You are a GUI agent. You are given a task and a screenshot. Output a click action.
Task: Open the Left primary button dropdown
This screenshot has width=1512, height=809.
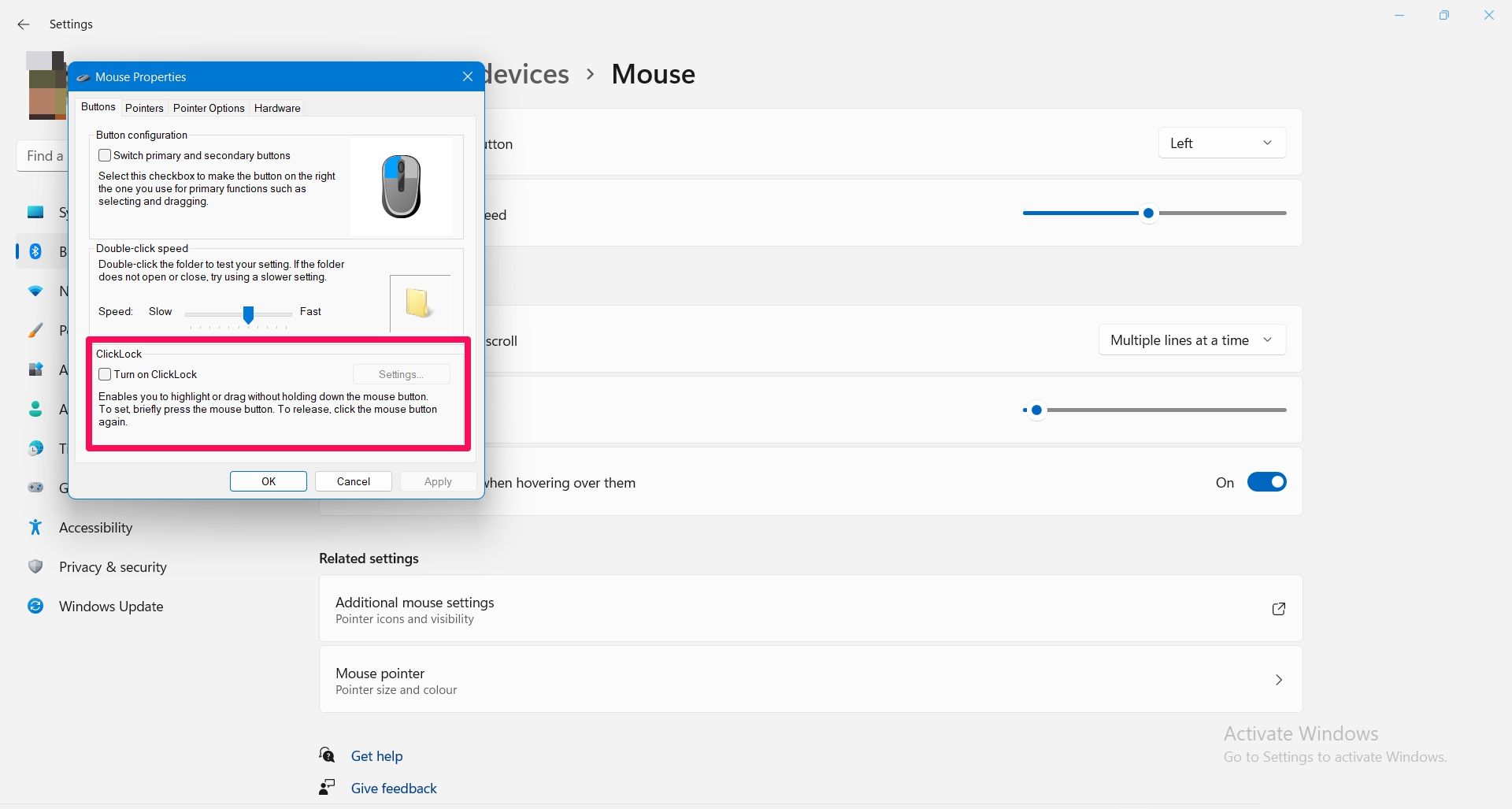[1221, 143]
